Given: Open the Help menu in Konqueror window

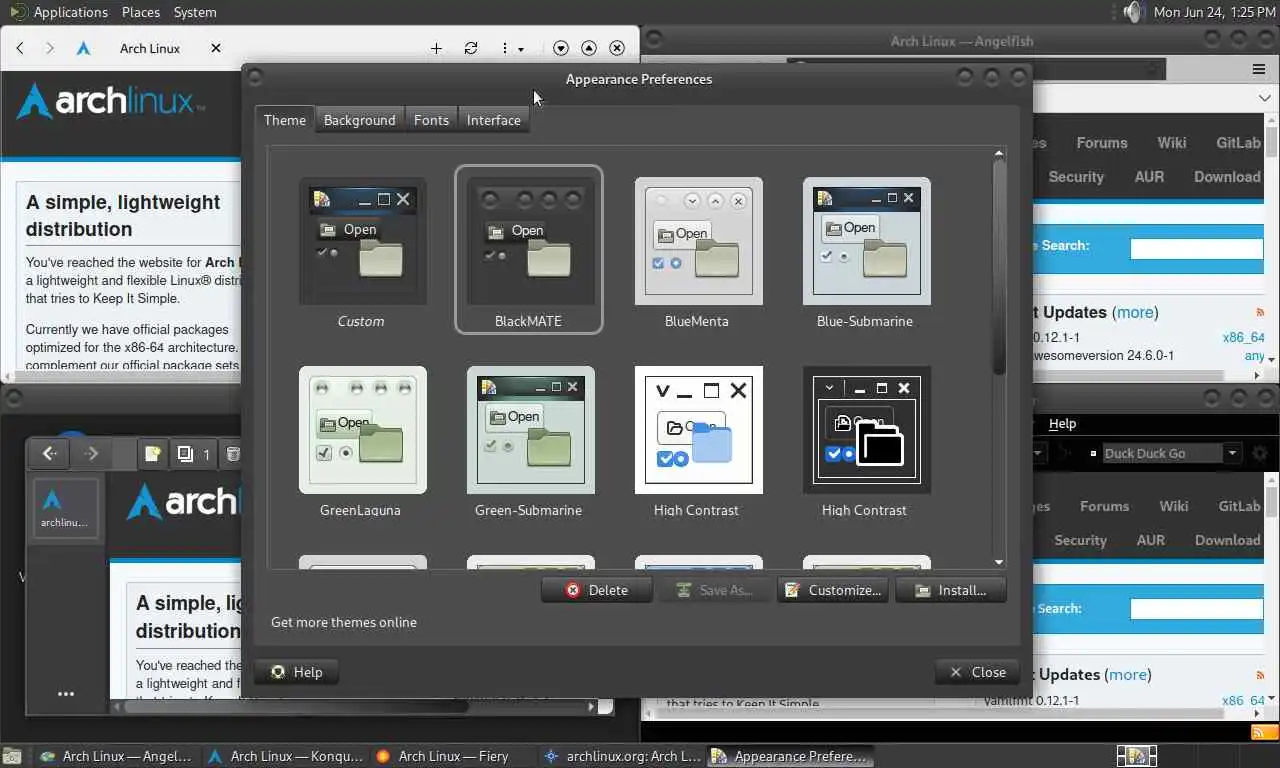Looking at the screenshot, I should click(1062, 424).
